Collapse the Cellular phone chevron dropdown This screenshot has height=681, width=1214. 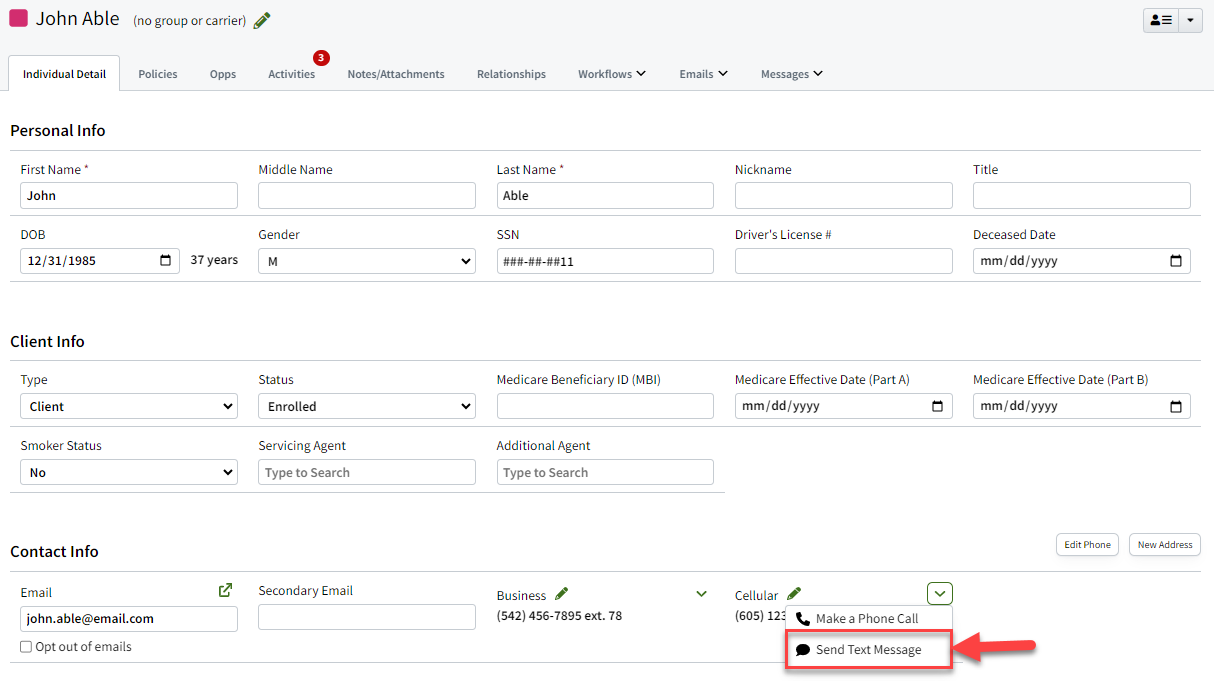tap(939, 594)
